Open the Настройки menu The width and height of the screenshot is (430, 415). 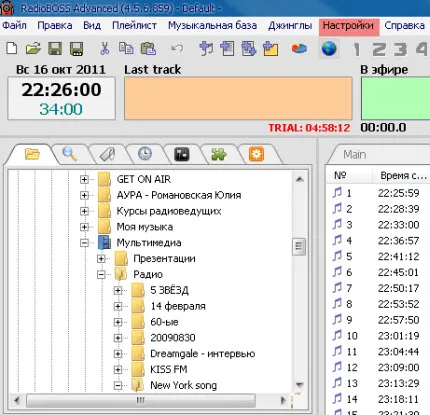(349, 26)
